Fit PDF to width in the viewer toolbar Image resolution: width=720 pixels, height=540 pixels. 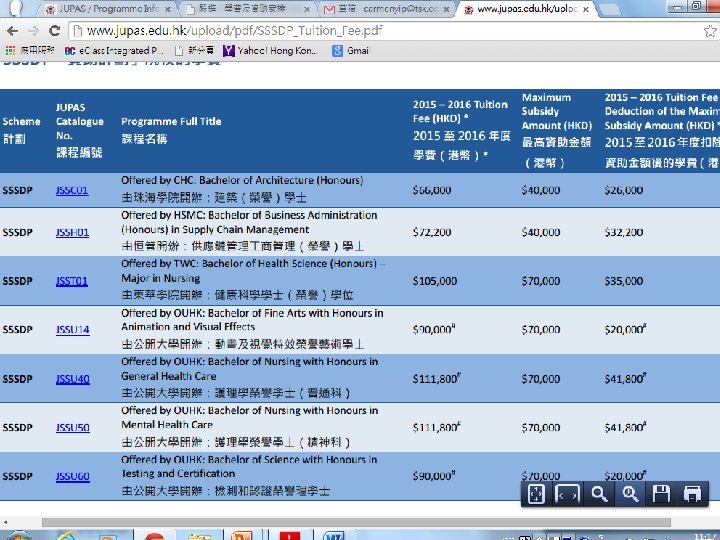pos(568,494)
